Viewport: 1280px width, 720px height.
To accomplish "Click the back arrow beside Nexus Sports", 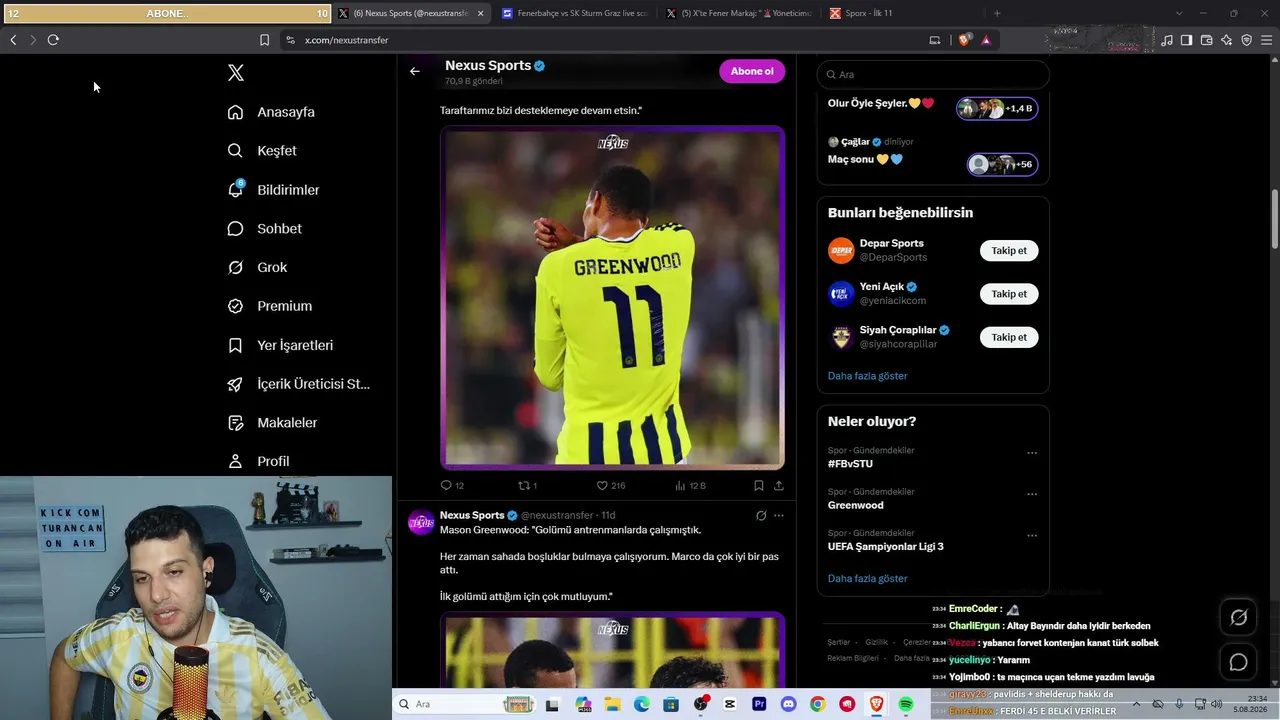I will click(415, 71).
